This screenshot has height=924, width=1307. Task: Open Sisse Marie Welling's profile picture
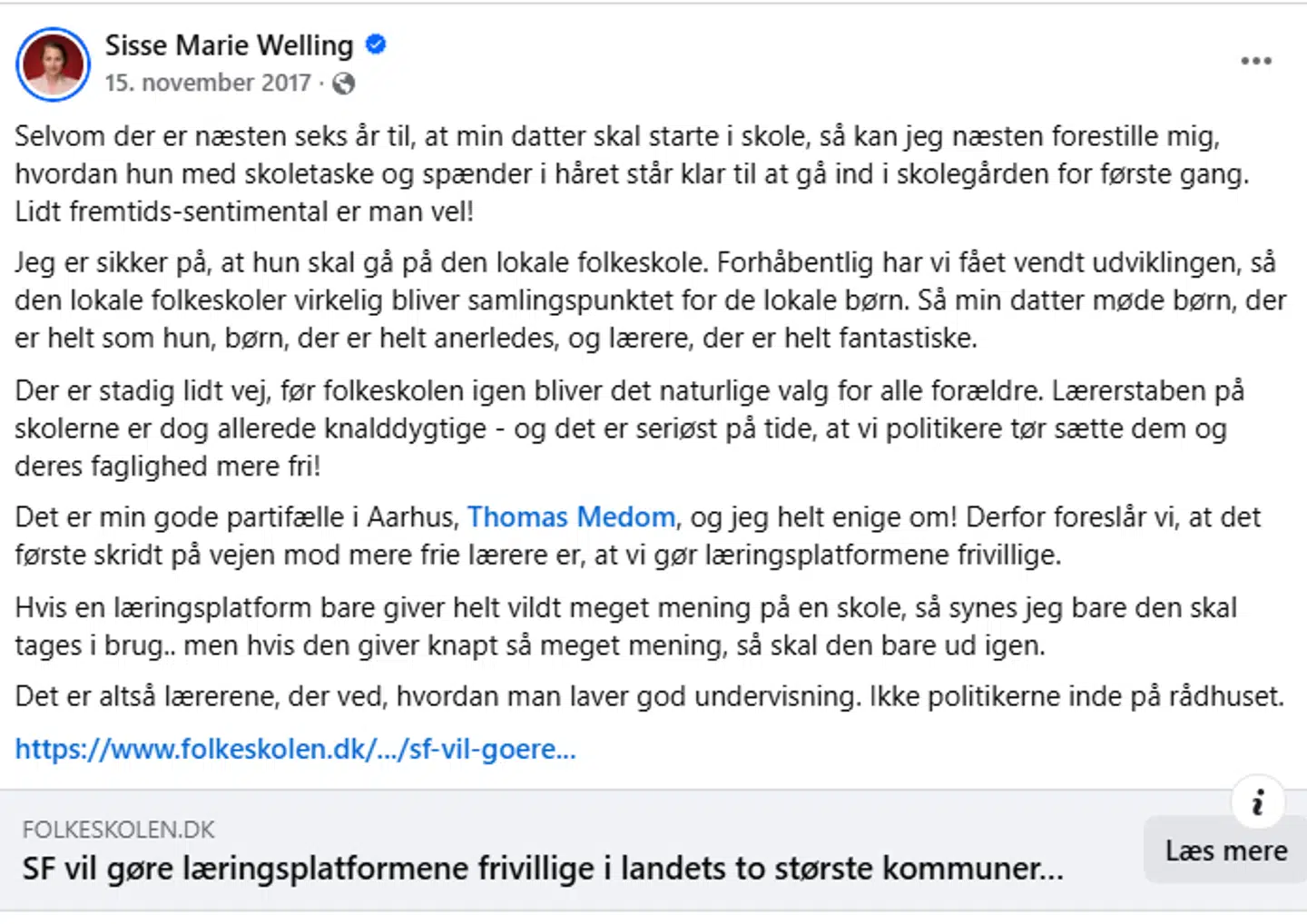click(x=53, y=64)
